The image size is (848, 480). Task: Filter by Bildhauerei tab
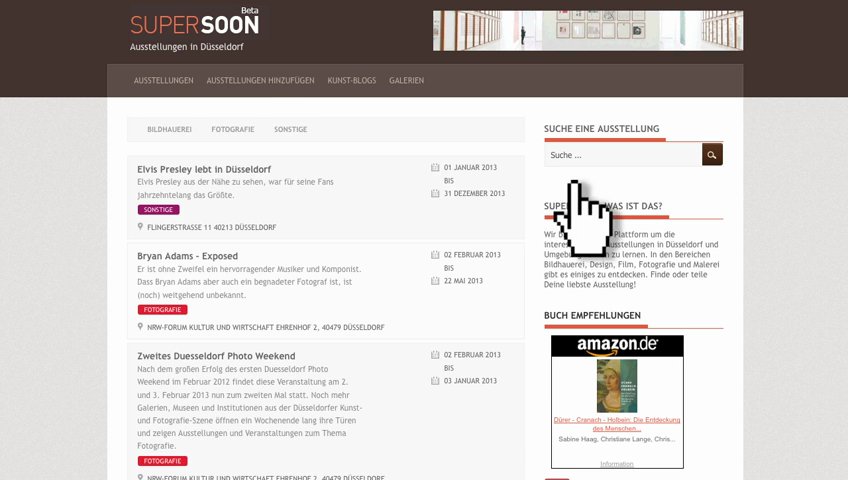(169, 130)
